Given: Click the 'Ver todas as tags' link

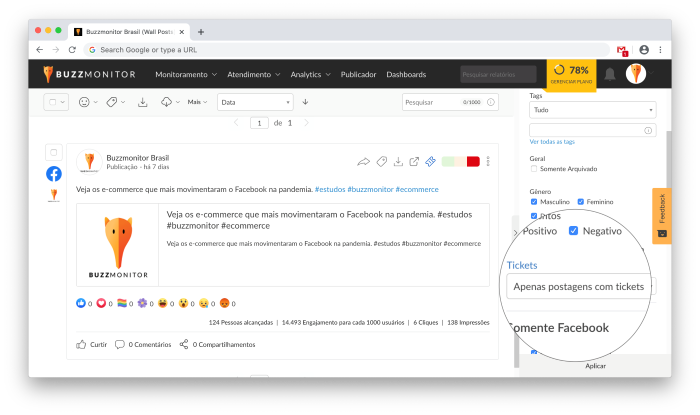Looking at the screenshot, I should click(x=552, y=142).
